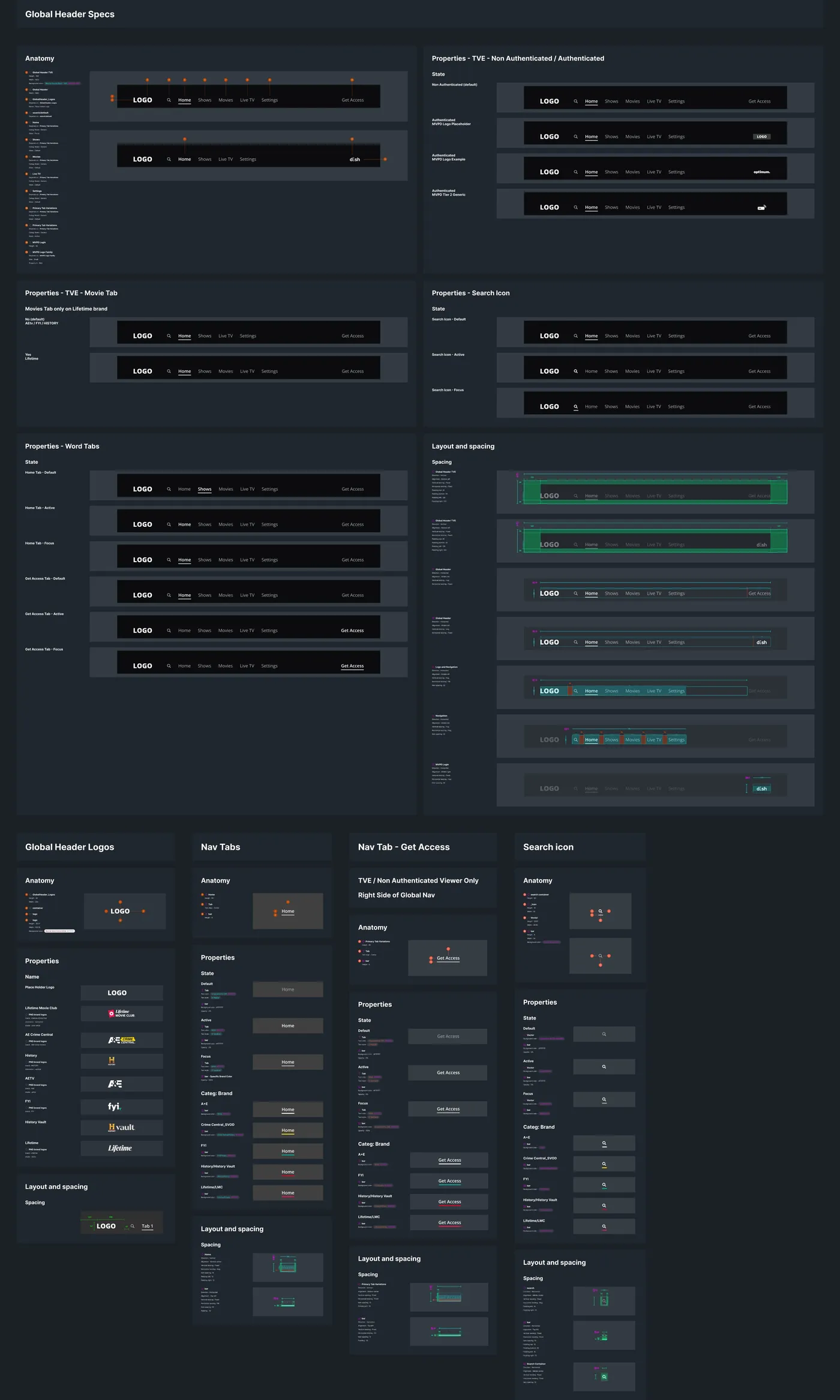Select Live TV tab in the No (default) header row

click(226, 336)
